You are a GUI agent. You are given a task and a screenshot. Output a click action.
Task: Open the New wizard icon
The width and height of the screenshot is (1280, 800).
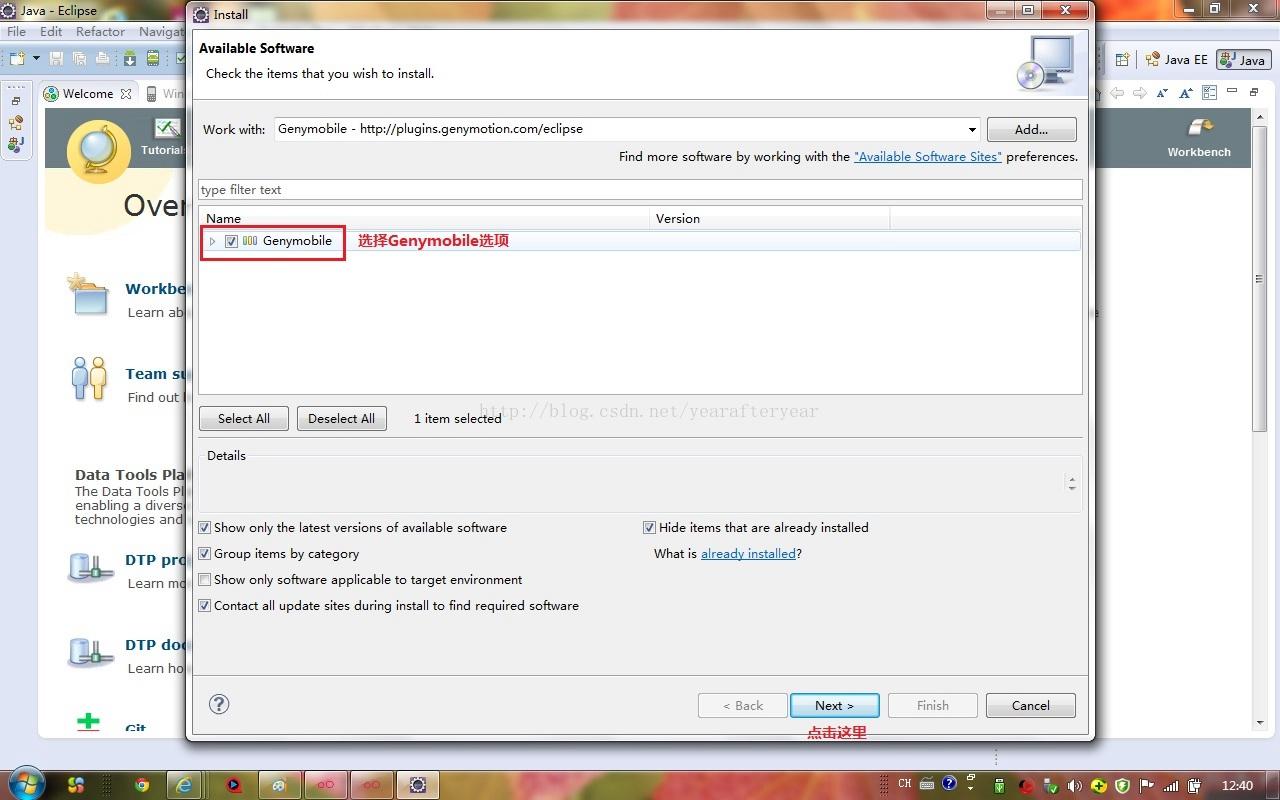17,58
